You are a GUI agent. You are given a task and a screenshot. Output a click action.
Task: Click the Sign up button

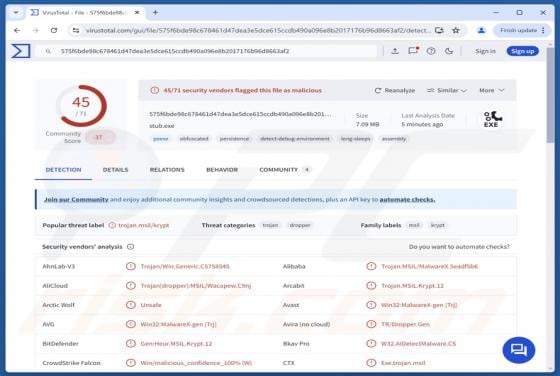coord(522,51)
